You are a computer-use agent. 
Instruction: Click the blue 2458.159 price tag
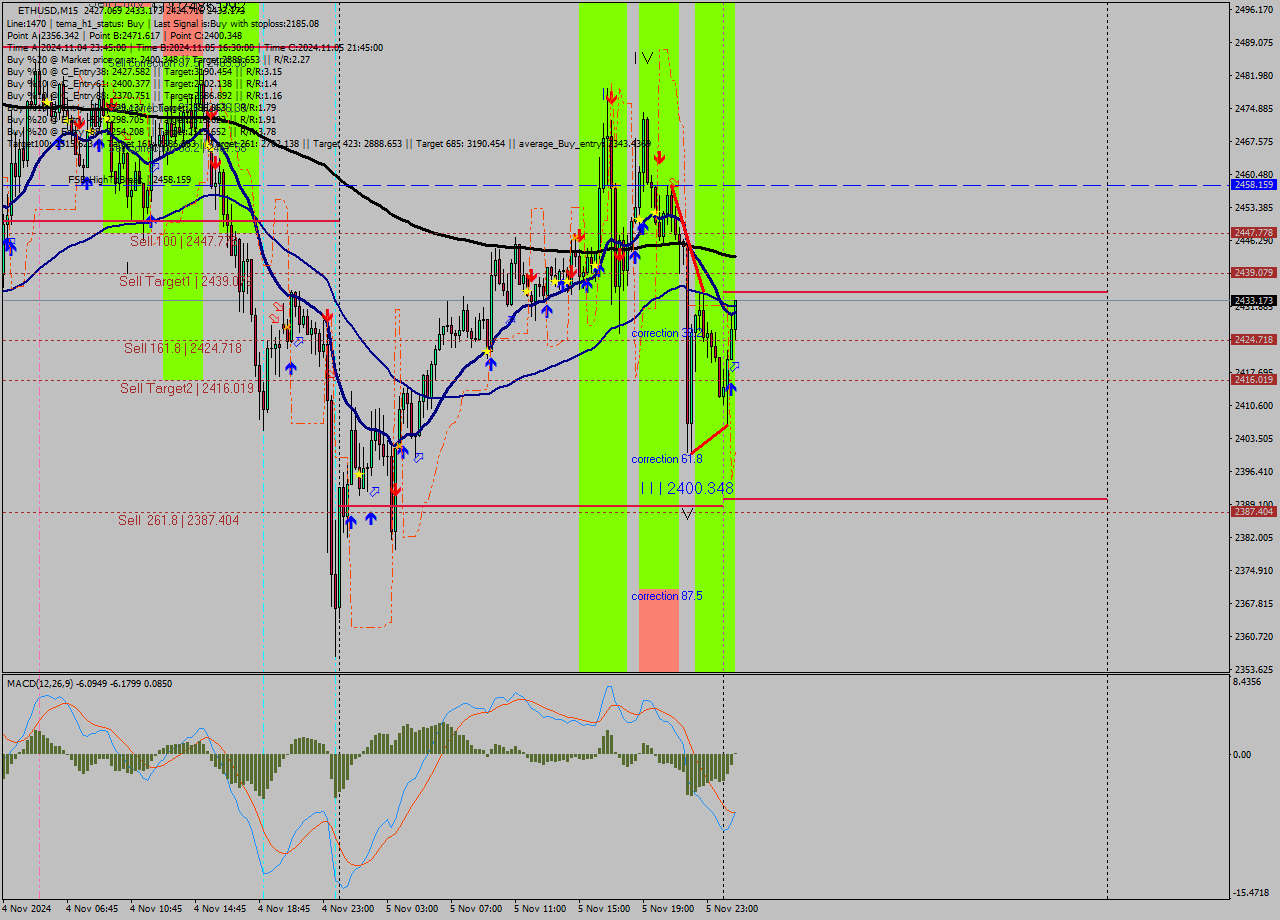(x=1254, y=185)
